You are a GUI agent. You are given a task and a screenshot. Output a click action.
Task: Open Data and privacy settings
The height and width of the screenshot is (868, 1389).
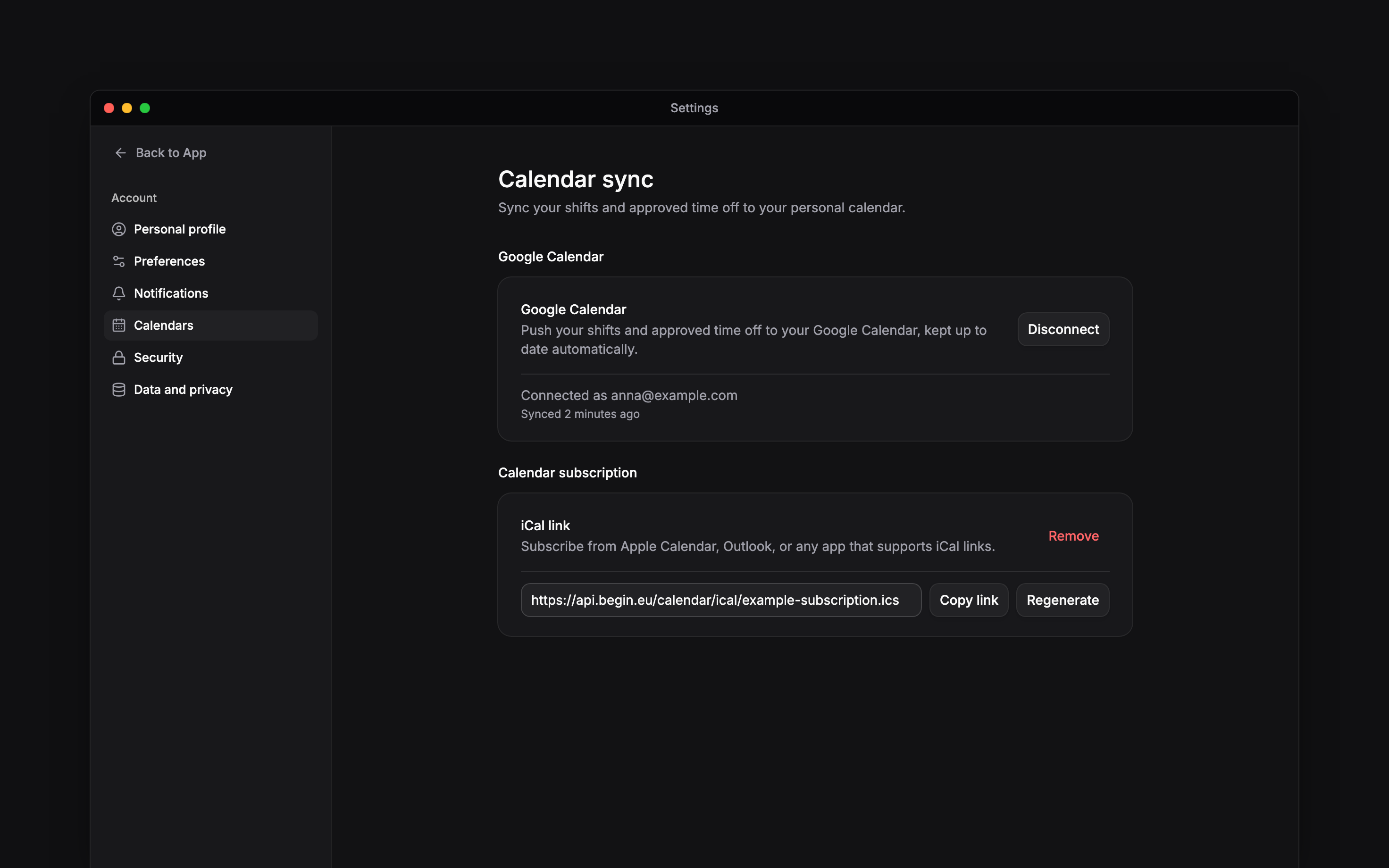coord(210,390)
